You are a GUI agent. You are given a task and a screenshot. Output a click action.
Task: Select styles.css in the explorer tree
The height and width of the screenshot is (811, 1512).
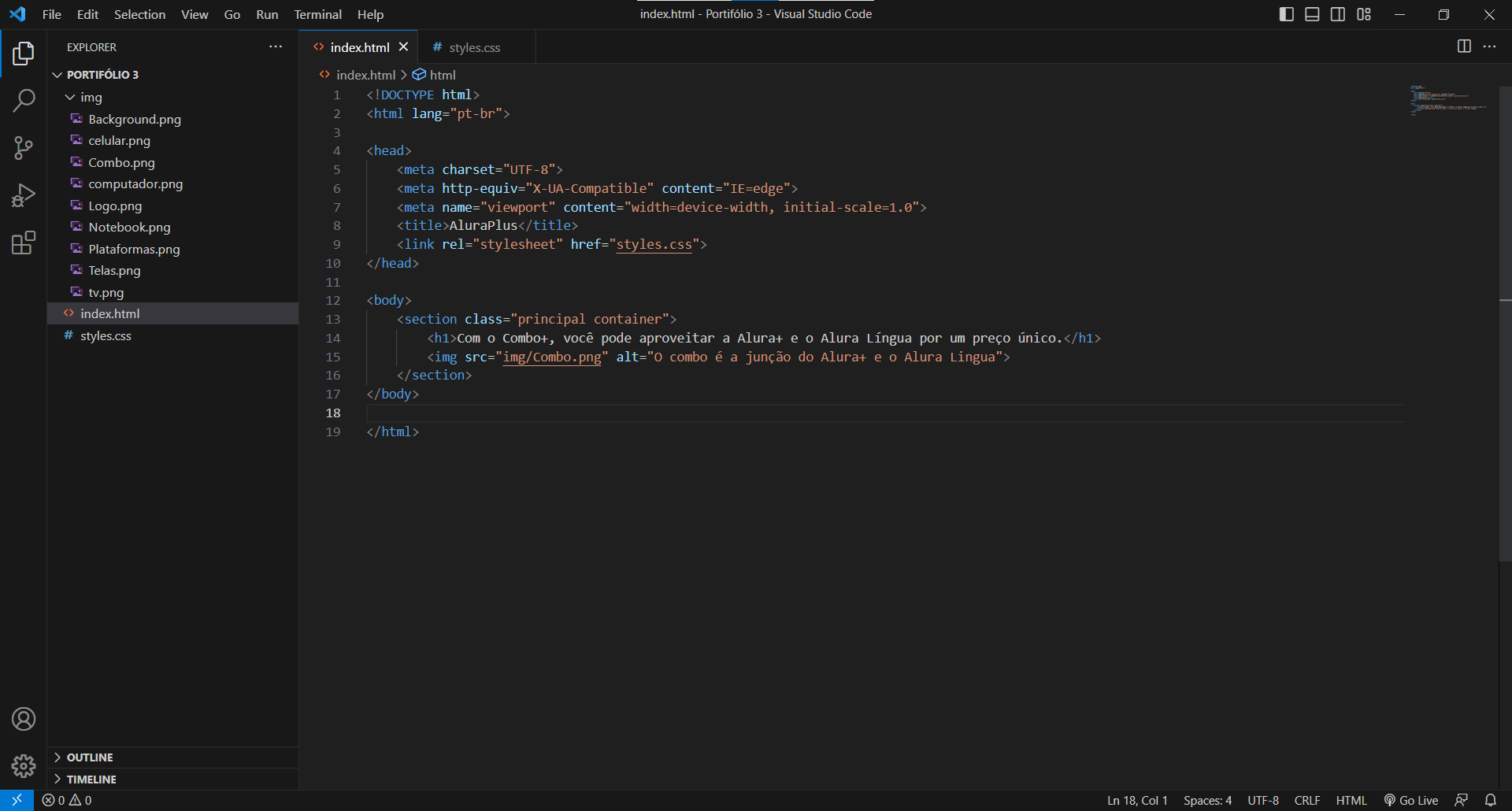[x=172, y=335]
